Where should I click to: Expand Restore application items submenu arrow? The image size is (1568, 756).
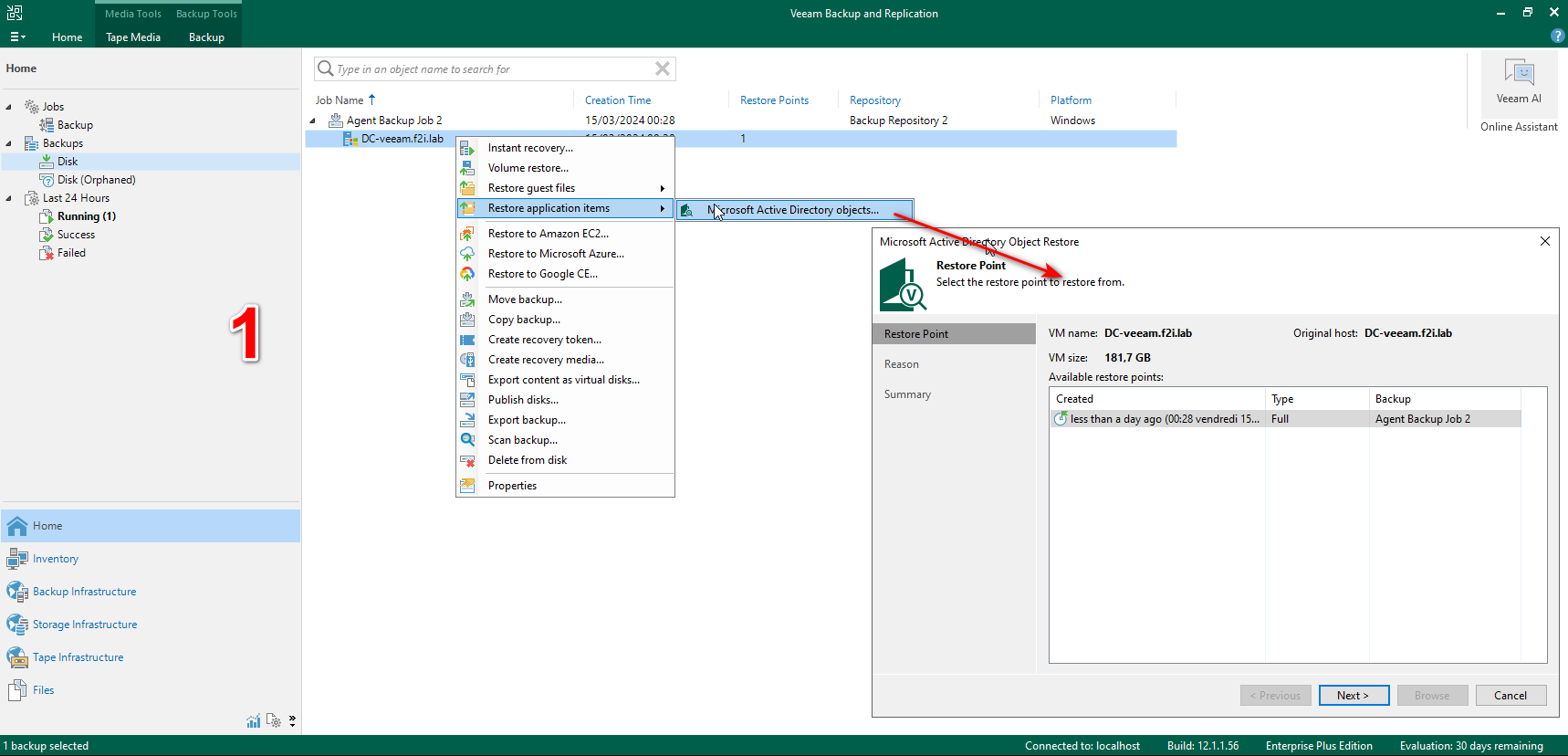pyautogui.click(x=663, y=208)
